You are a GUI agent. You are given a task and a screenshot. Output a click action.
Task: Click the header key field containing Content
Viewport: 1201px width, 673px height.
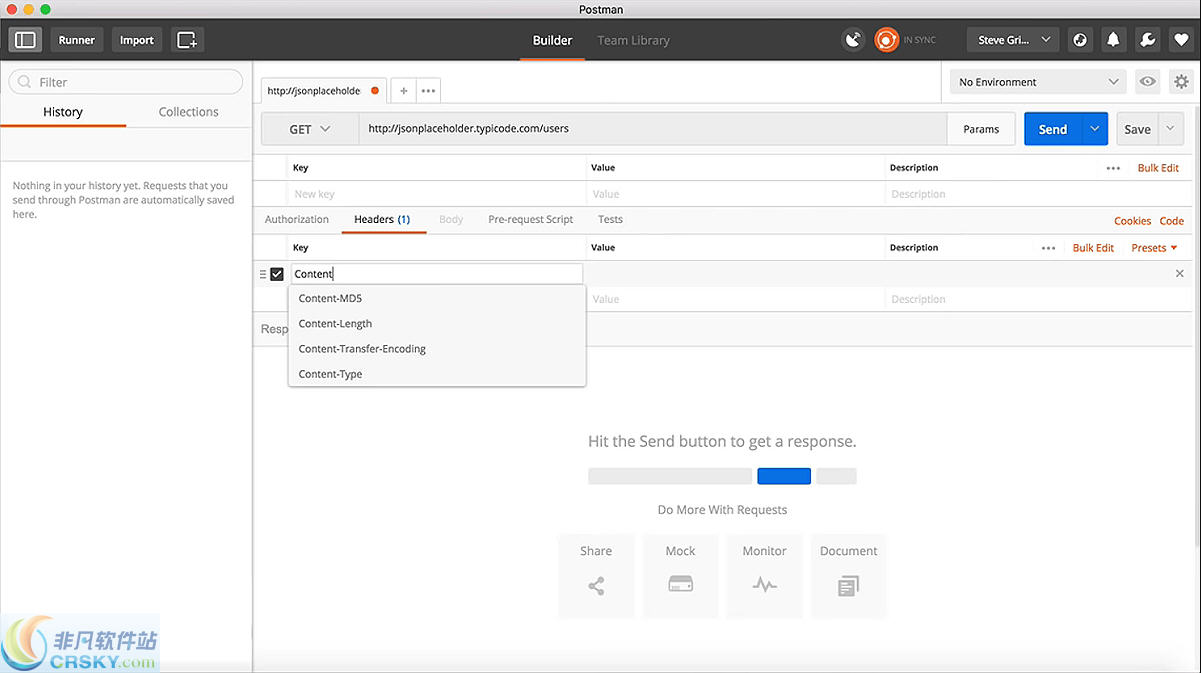[436, 274]
